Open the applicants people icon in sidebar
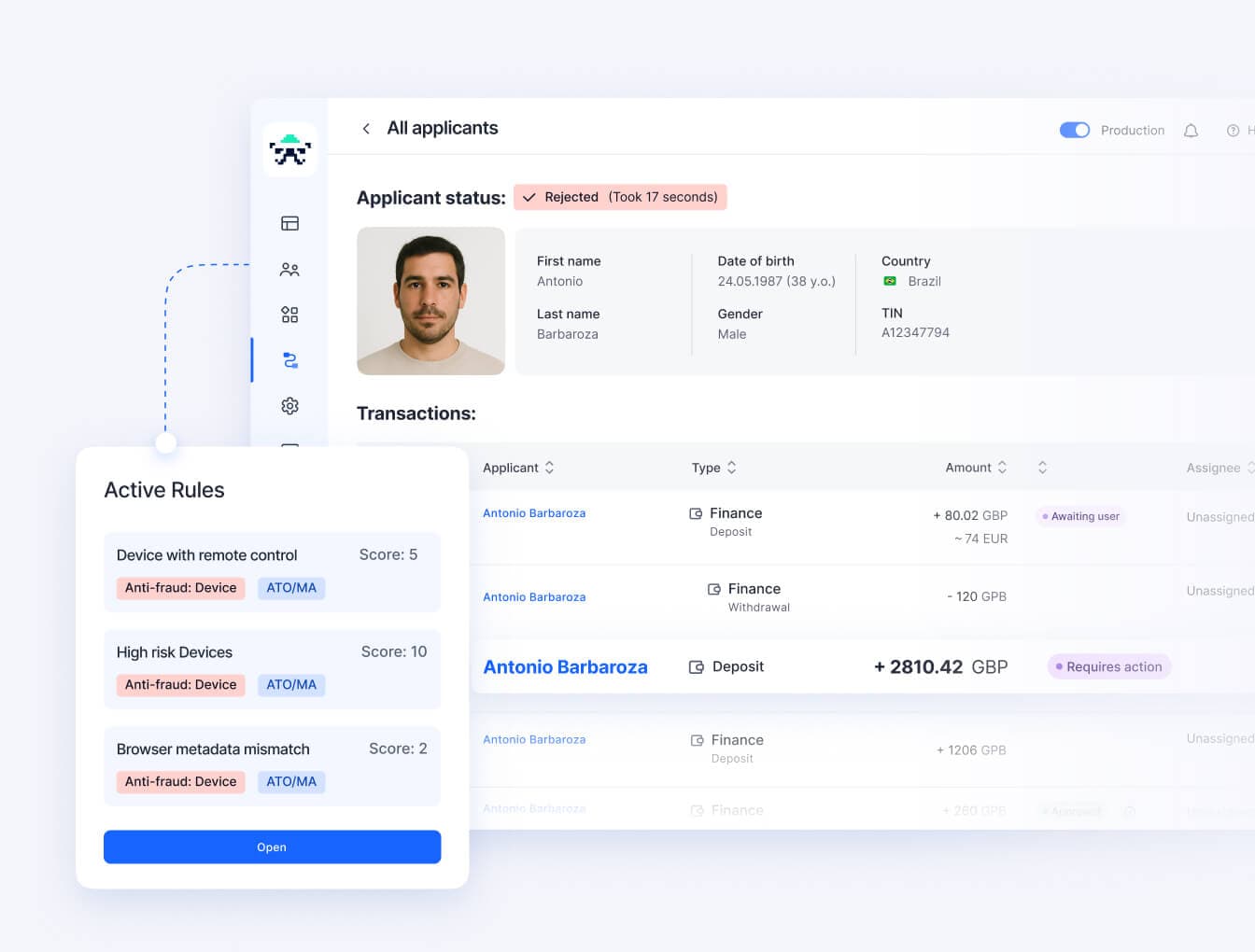Screen dimensions: 1255x952 coord(289,270)
